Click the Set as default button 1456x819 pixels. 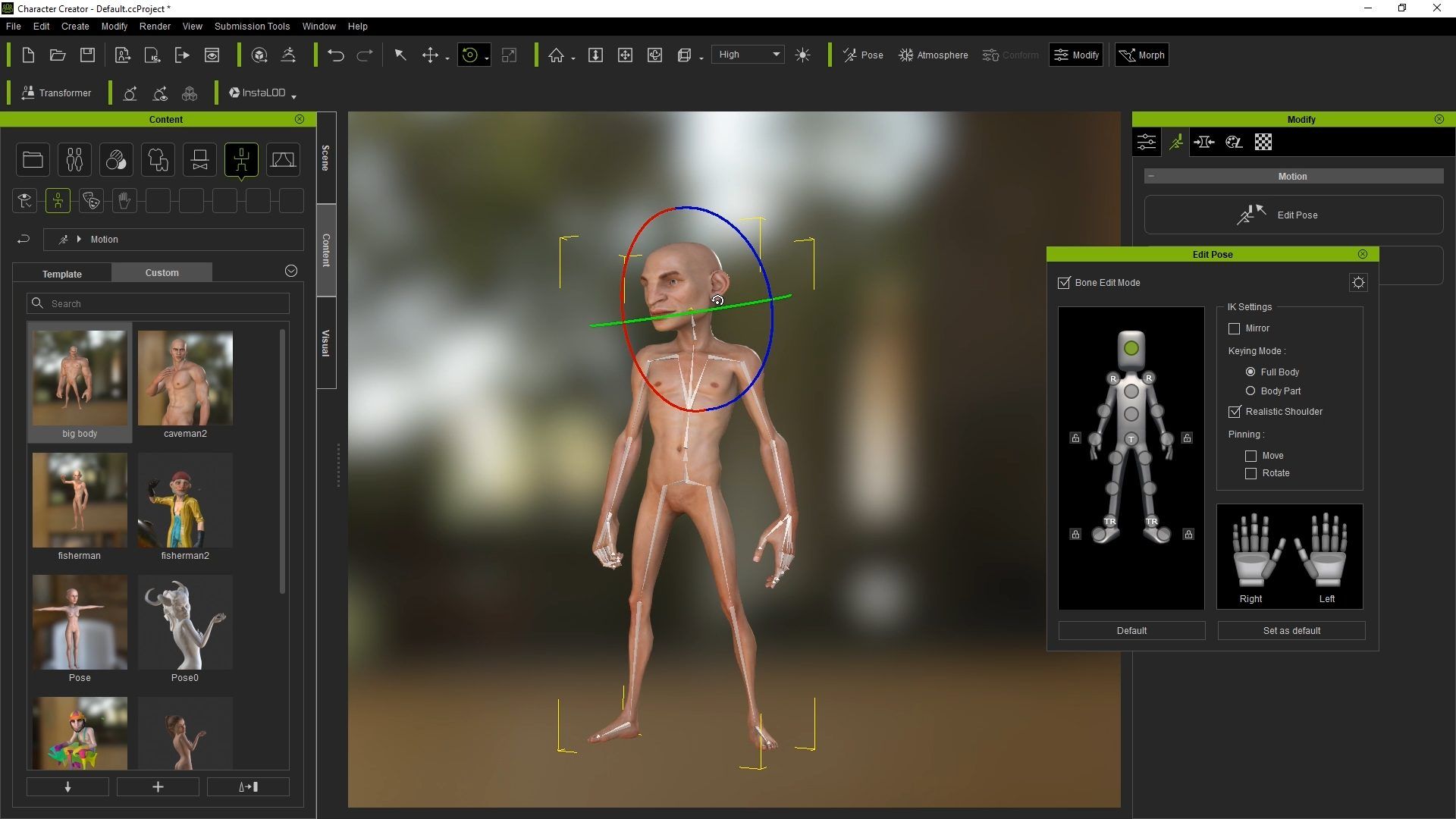(x=1291, y=630)
